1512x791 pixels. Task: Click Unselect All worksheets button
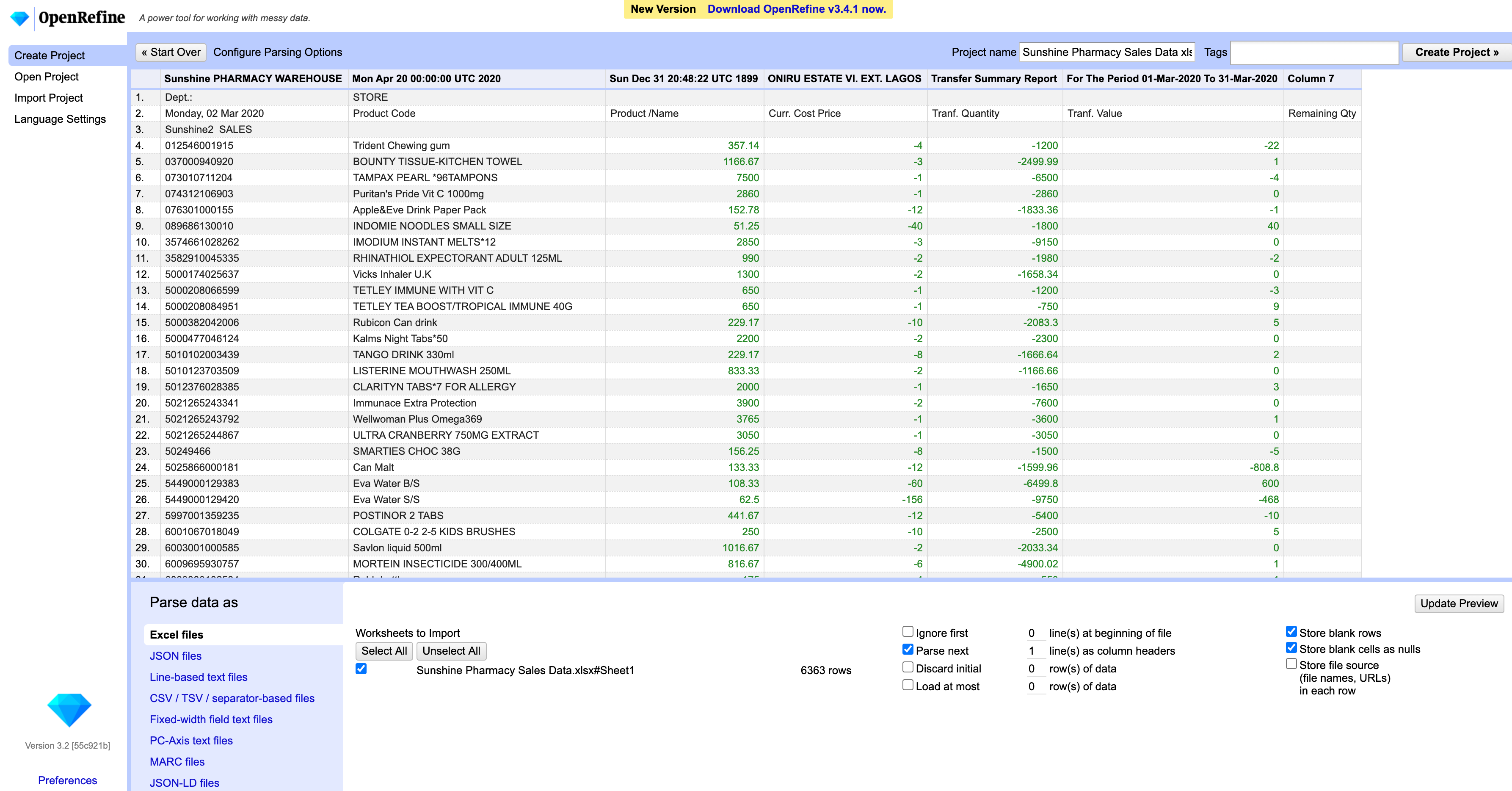(x=451, y=651)
